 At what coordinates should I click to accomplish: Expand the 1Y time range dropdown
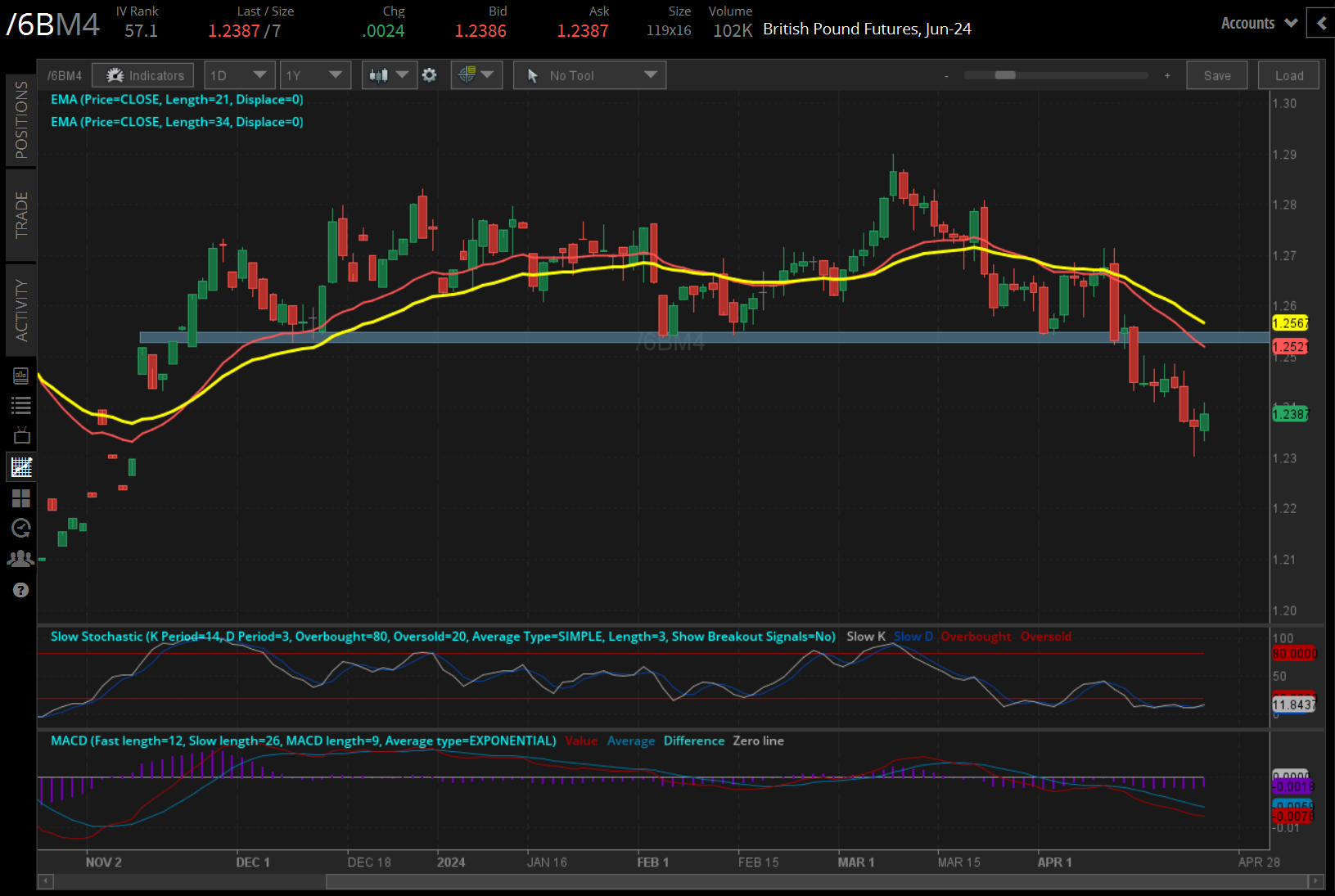click(314, 75)
